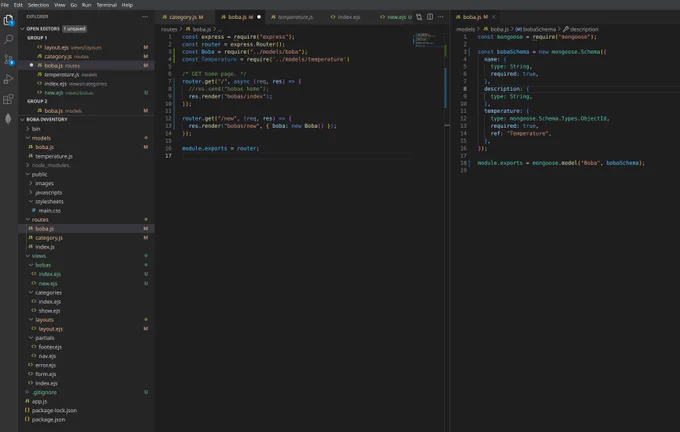
Task: Click the Split Editor icon
Action: click(x=430, y=17)
